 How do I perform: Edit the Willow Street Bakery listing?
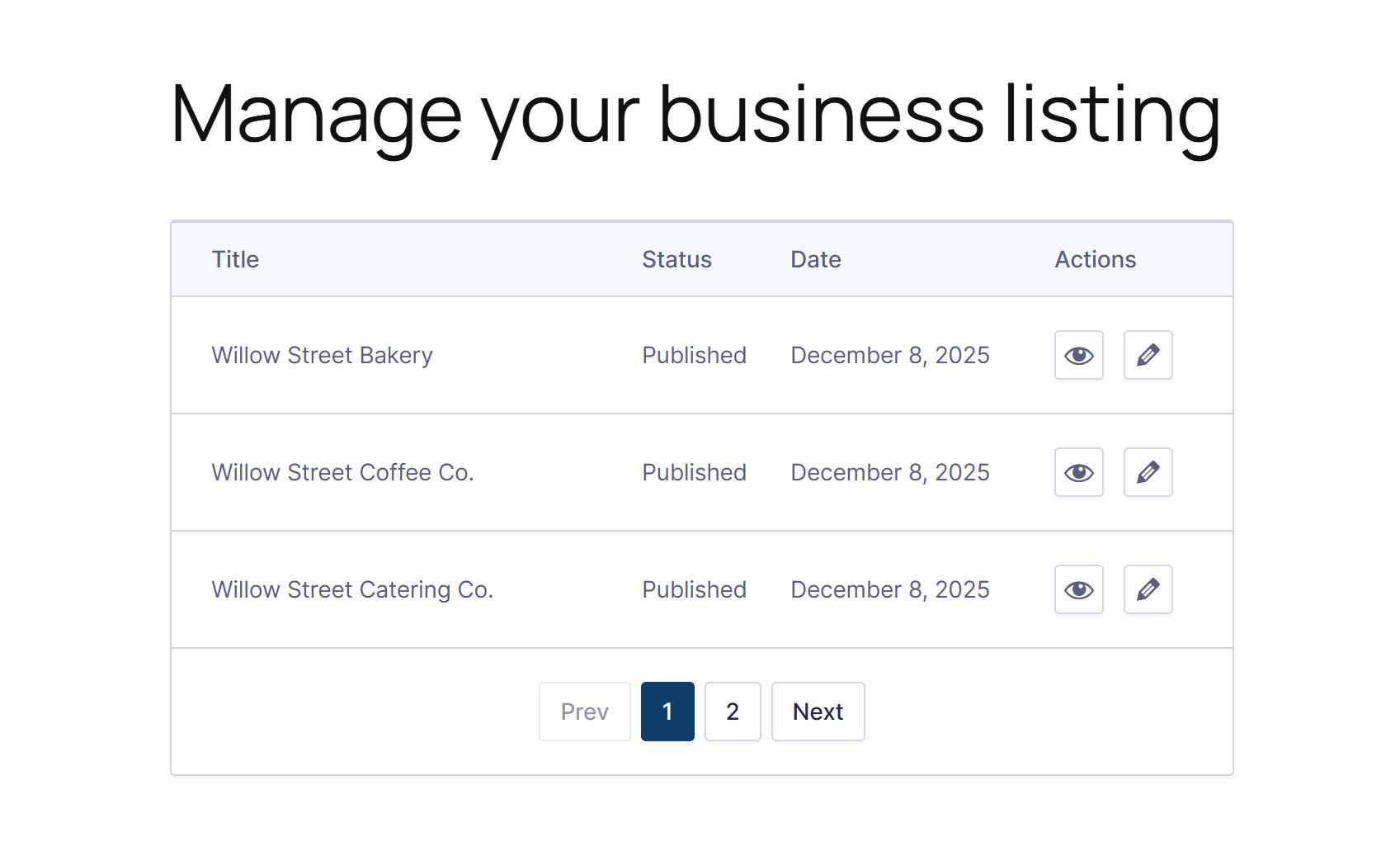[1148, 355]
